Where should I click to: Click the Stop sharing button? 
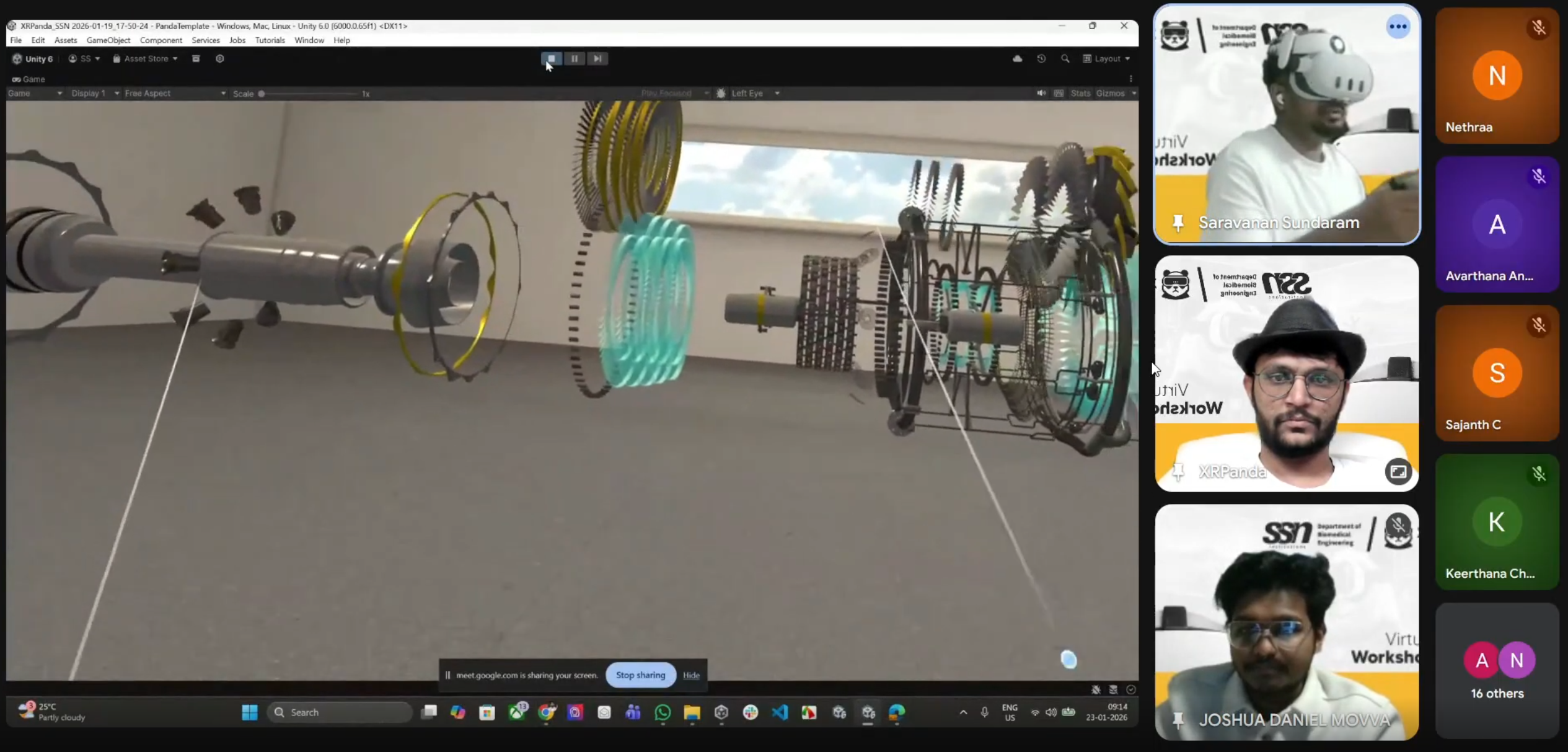[640, 675]
